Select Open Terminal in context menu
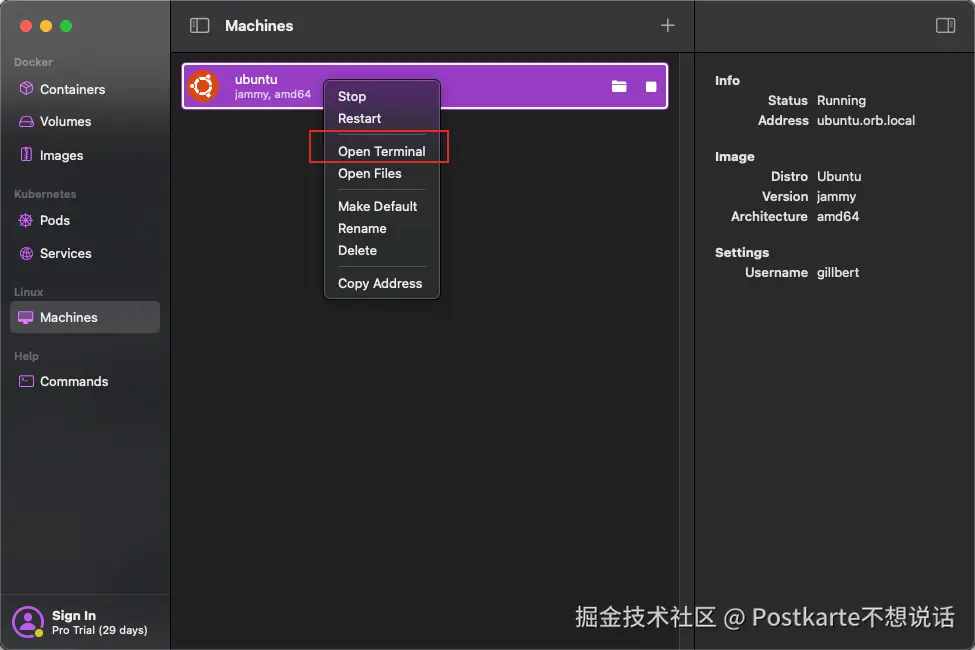Viewport: 975px width, 650px height. tap(382, 151)
